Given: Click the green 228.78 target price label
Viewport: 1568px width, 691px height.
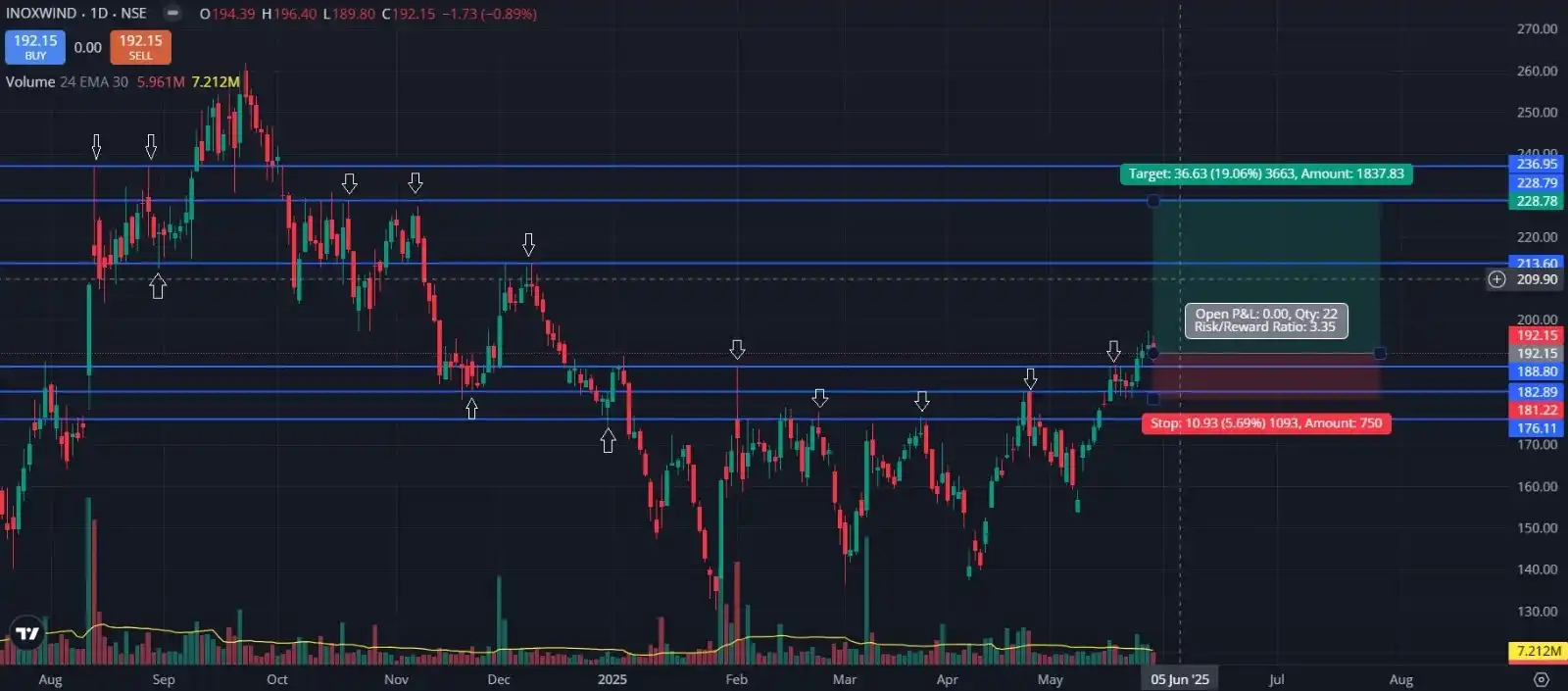Looking at the screenshot, I should tap(1537, 201).
